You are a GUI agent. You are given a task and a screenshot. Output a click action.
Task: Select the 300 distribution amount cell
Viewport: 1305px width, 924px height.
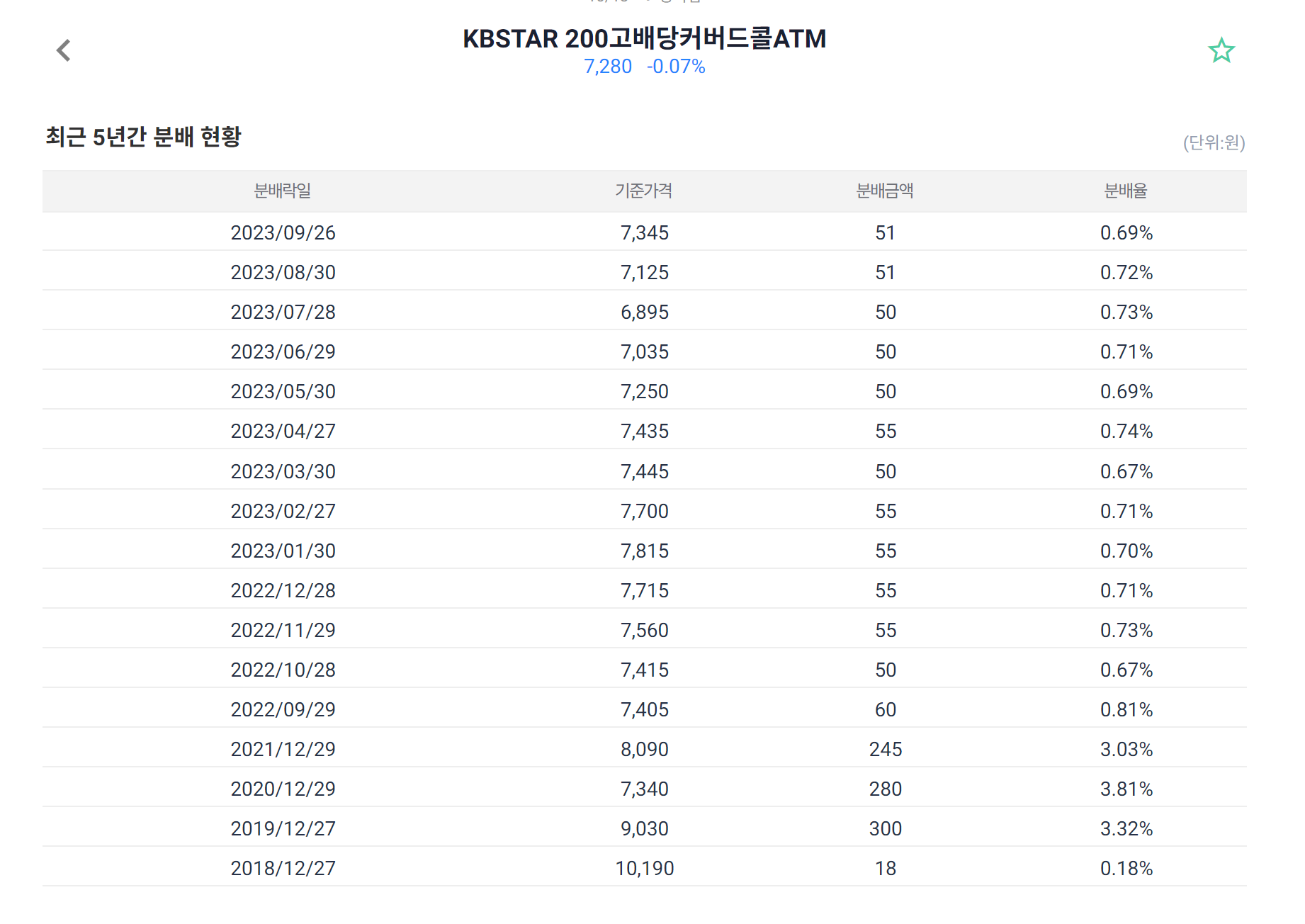click(886, 828)
